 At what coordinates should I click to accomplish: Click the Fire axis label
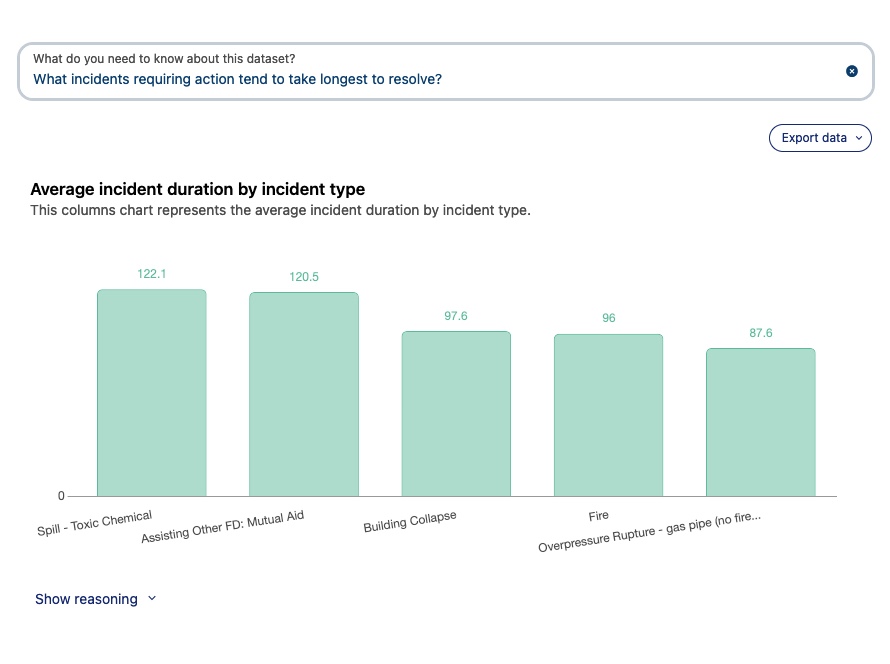[598, 516]
